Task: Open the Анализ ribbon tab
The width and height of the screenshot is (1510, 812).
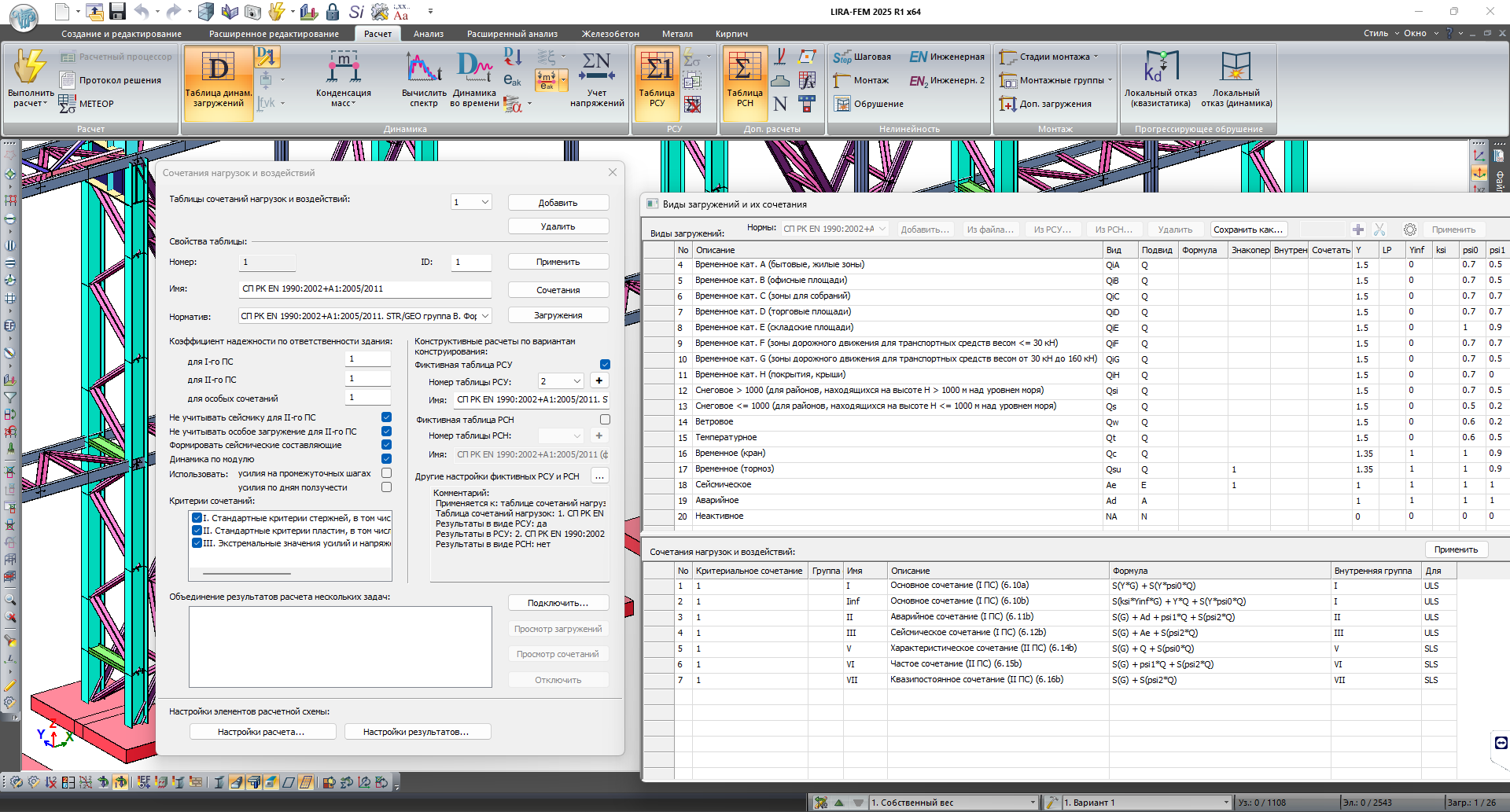Action: pyautogui.click(x=429, y=34)
